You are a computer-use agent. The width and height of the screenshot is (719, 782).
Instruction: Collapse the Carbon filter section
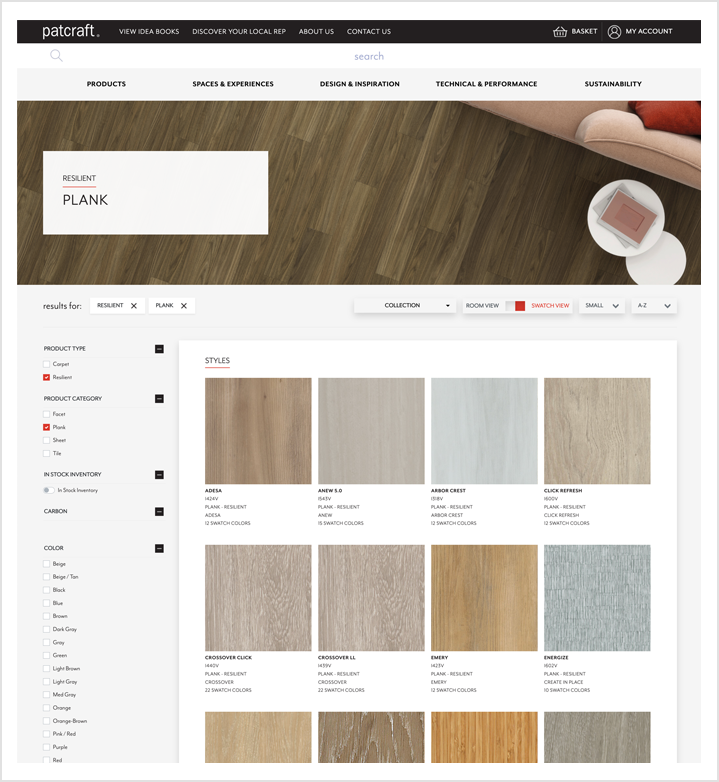159,512
